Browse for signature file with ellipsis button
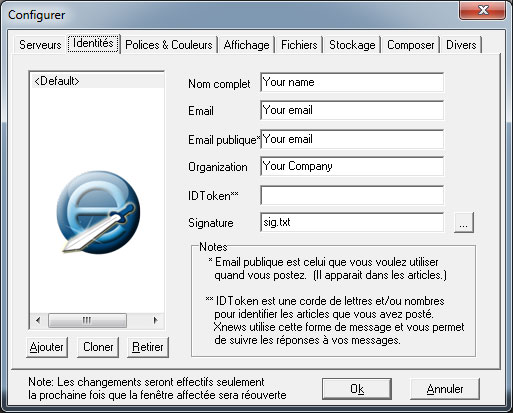This screenshot has height=413, width=513. point(464,222)
